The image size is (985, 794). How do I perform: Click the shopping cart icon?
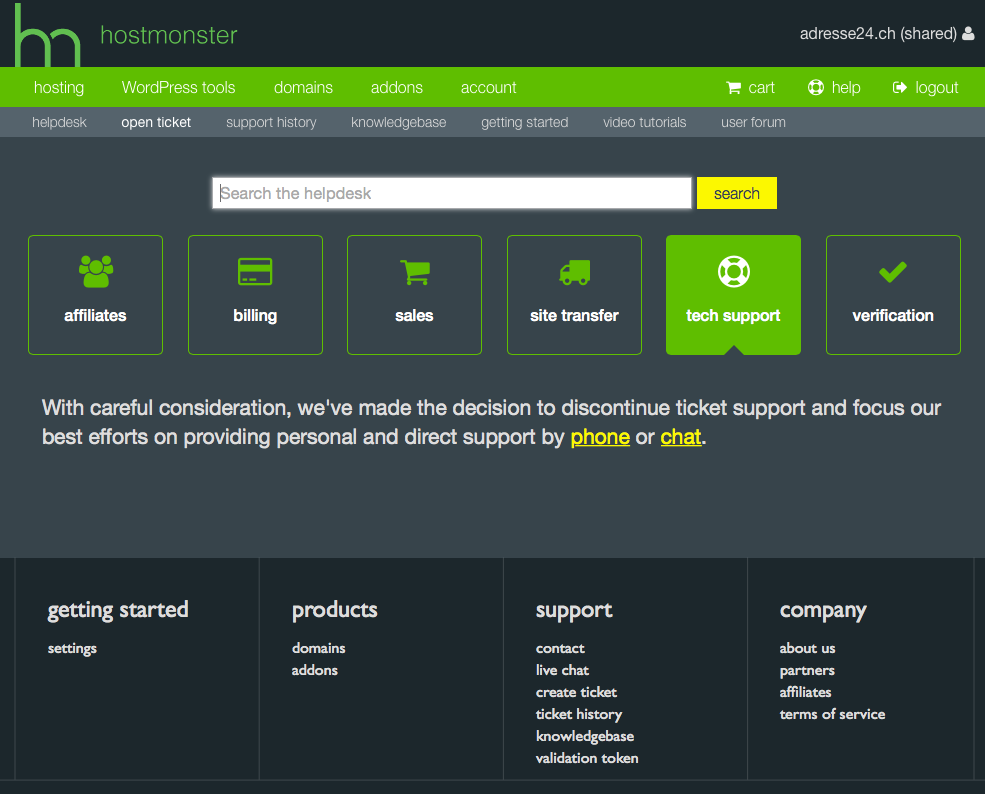coord(733,87)
